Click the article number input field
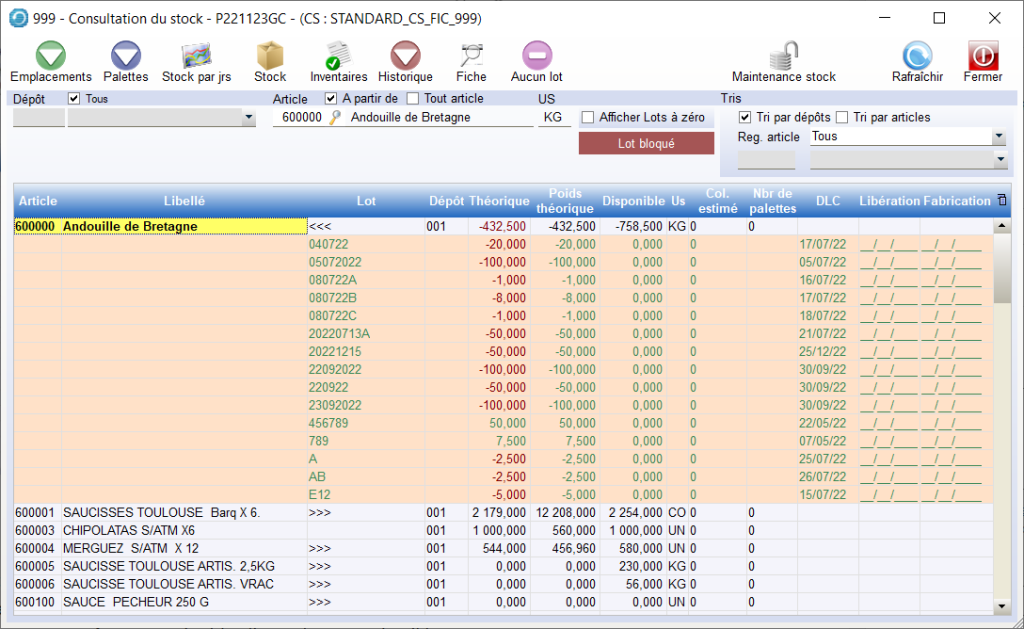Screen dimensions: 1024x629 (x=298, y=117)
